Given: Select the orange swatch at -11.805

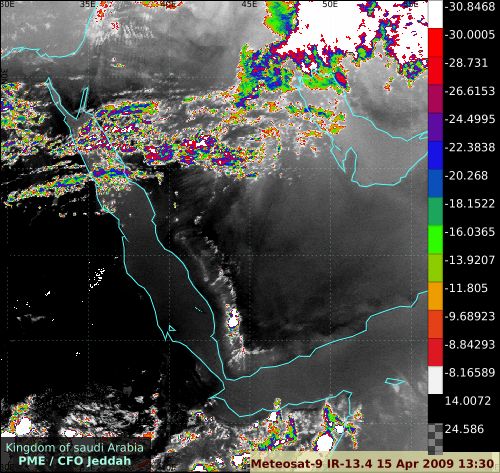Looking at the screenshot, I should click(435, 296).
